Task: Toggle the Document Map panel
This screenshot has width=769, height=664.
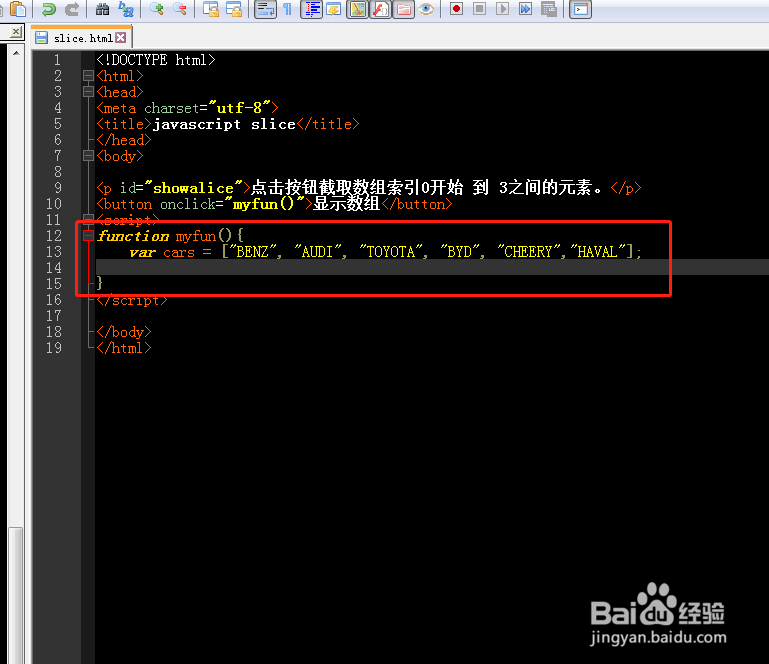Action: 358,9
